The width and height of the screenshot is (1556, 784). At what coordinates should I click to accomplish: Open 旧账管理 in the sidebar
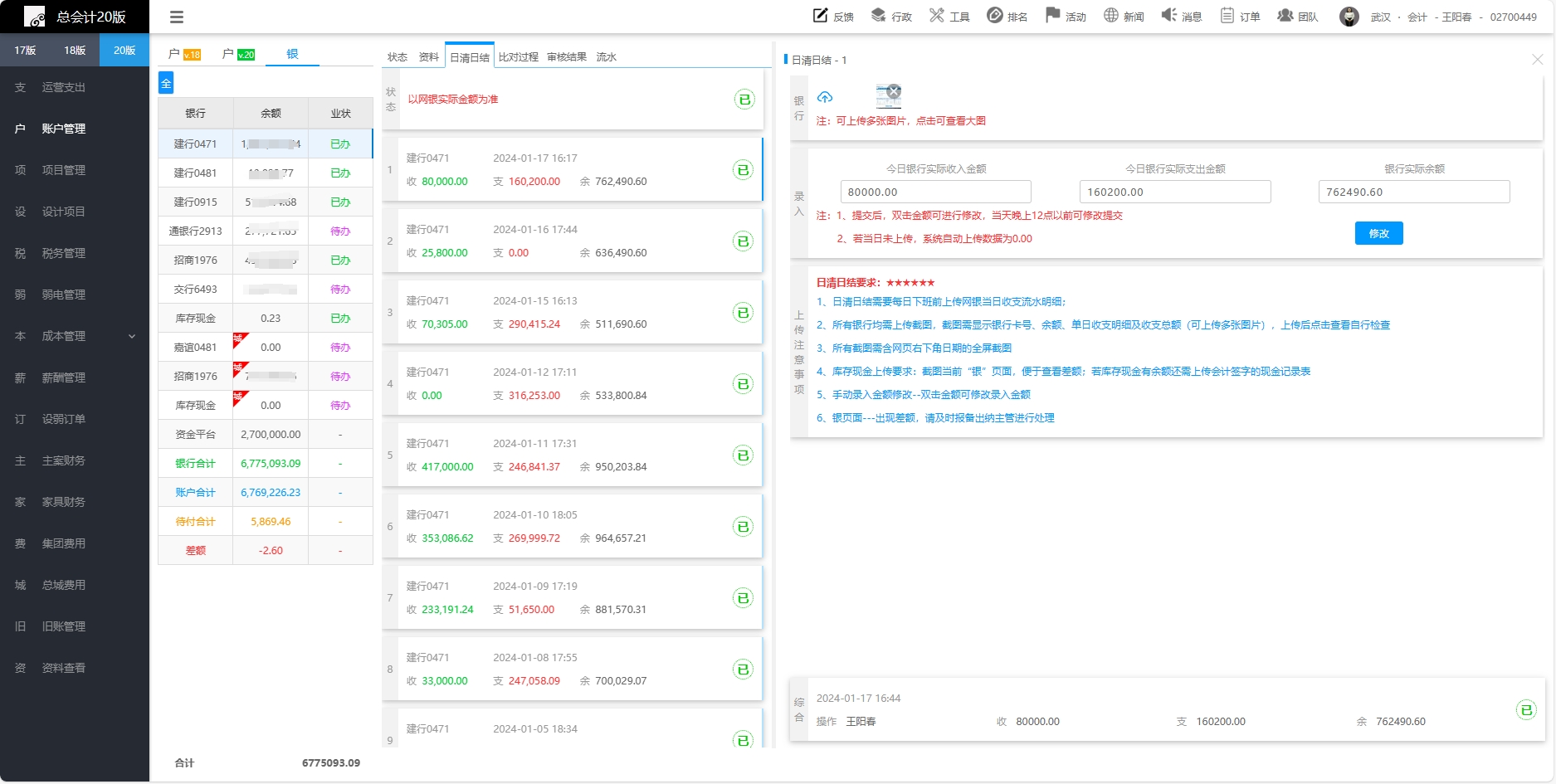click(64, 626)
